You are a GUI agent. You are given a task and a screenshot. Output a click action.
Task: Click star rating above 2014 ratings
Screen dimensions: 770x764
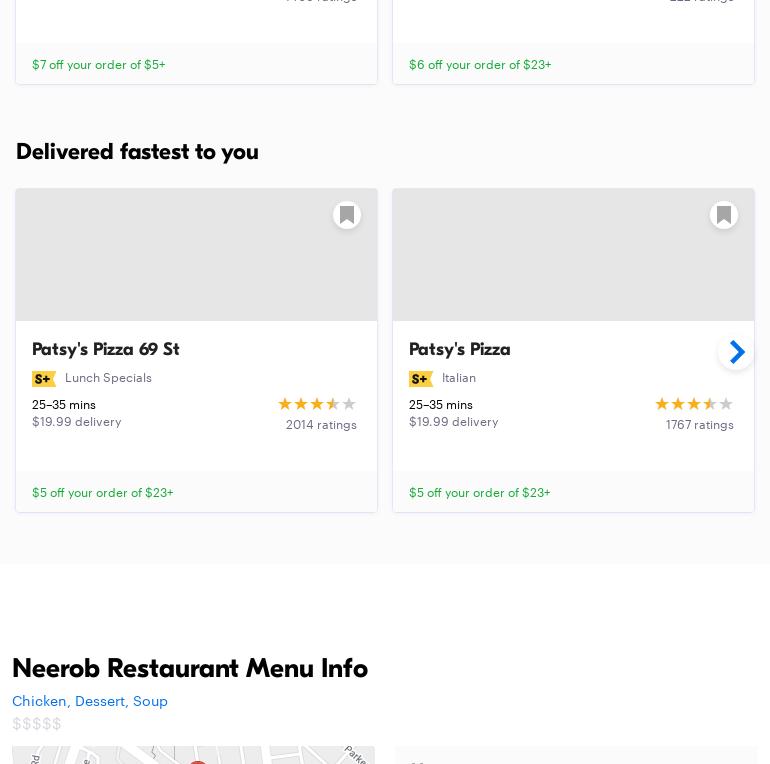pyautogui.click(x=317, y=404)
